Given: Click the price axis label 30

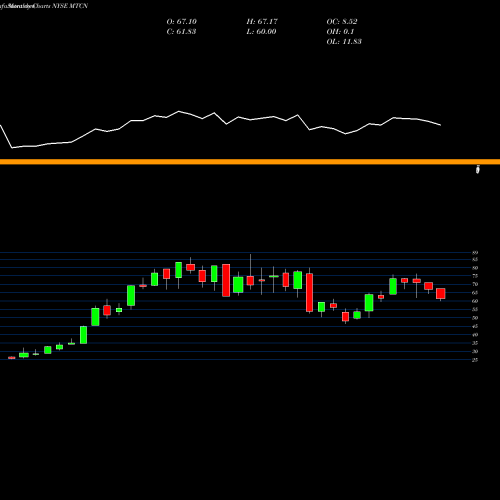Looking at the screenshot, I should point(475,351).
